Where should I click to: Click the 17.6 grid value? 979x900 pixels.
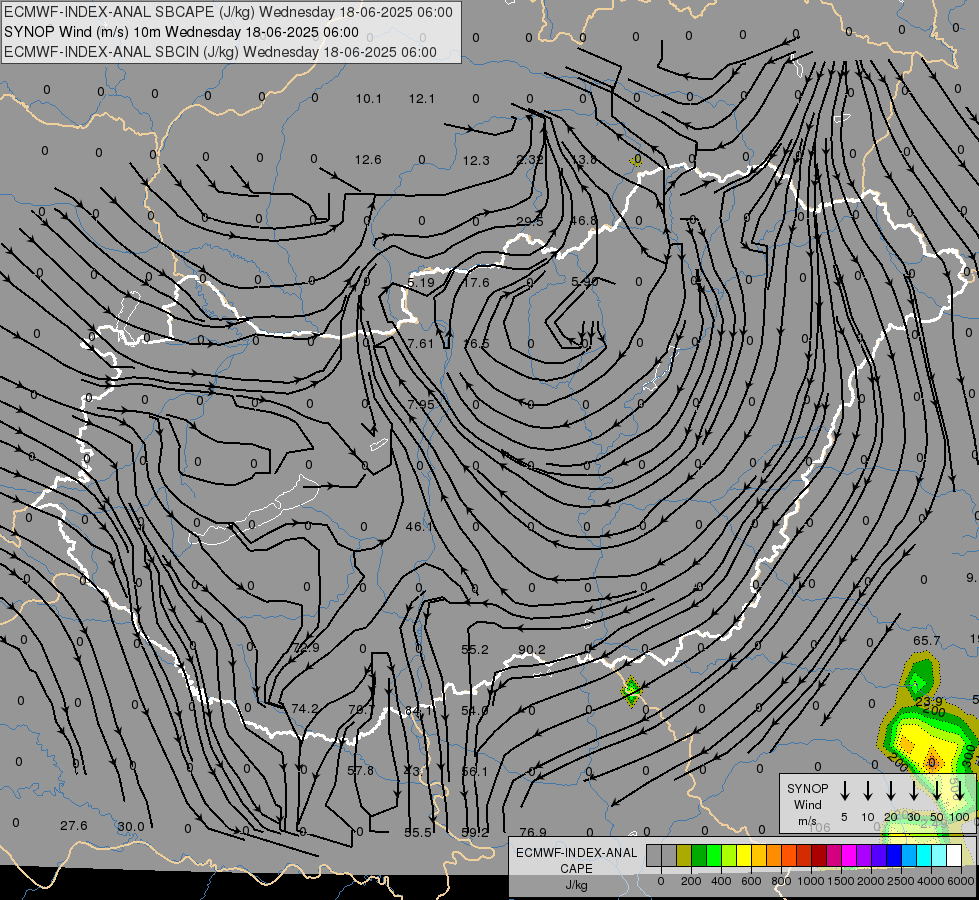[476, 282]
